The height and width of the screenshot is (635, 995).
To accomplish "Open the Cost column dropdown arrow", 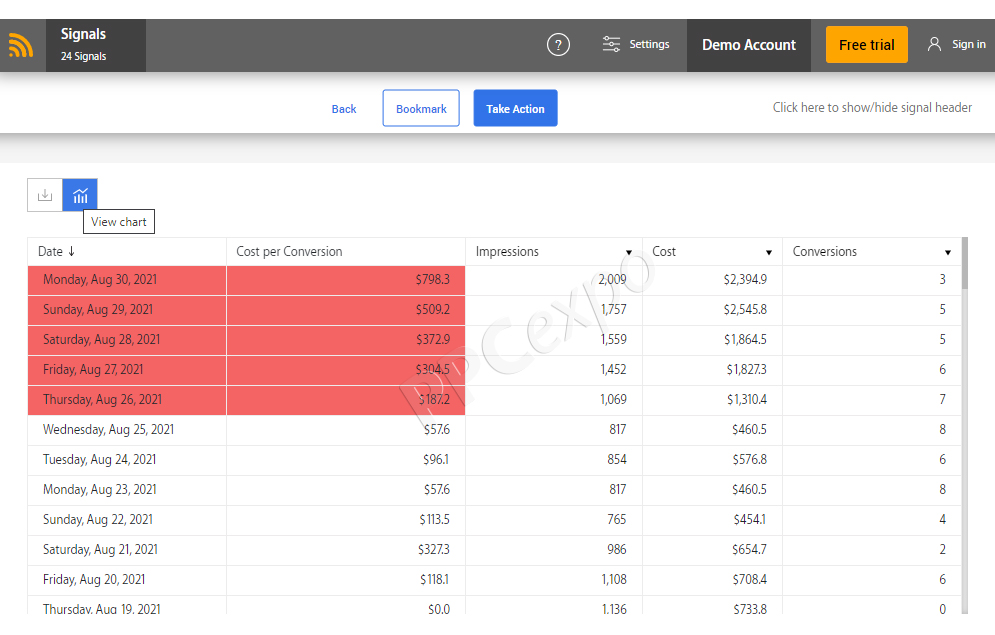I will pos(768,252).
